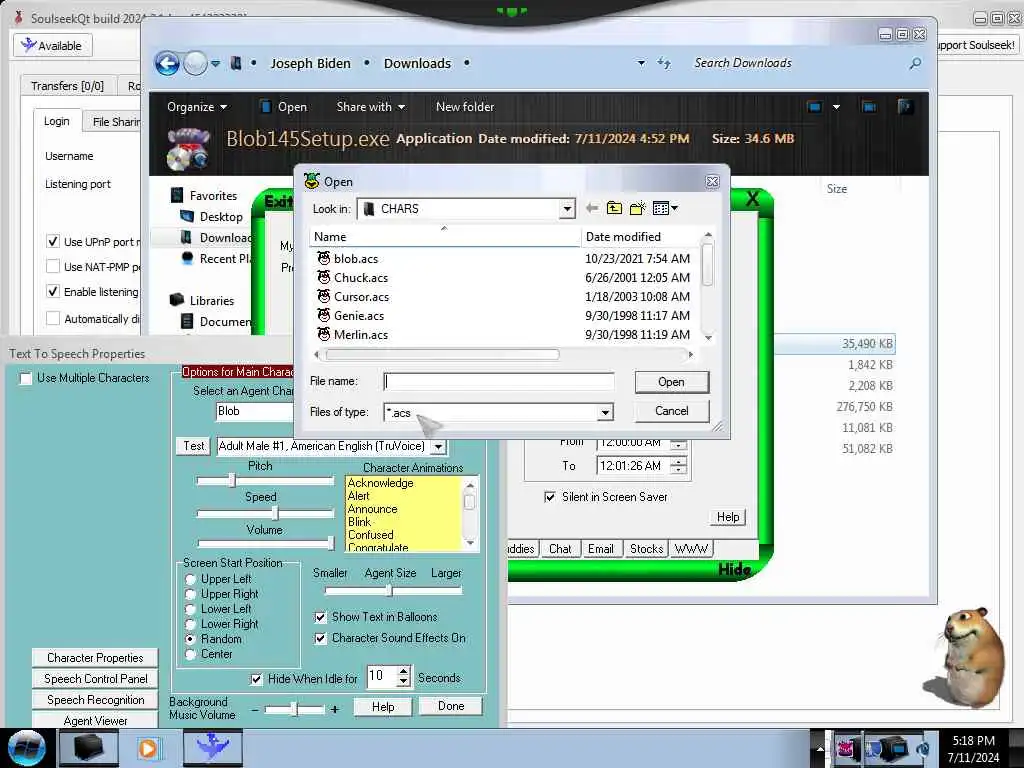
Task: Open the Chat tab
Action: click(560, 549)
